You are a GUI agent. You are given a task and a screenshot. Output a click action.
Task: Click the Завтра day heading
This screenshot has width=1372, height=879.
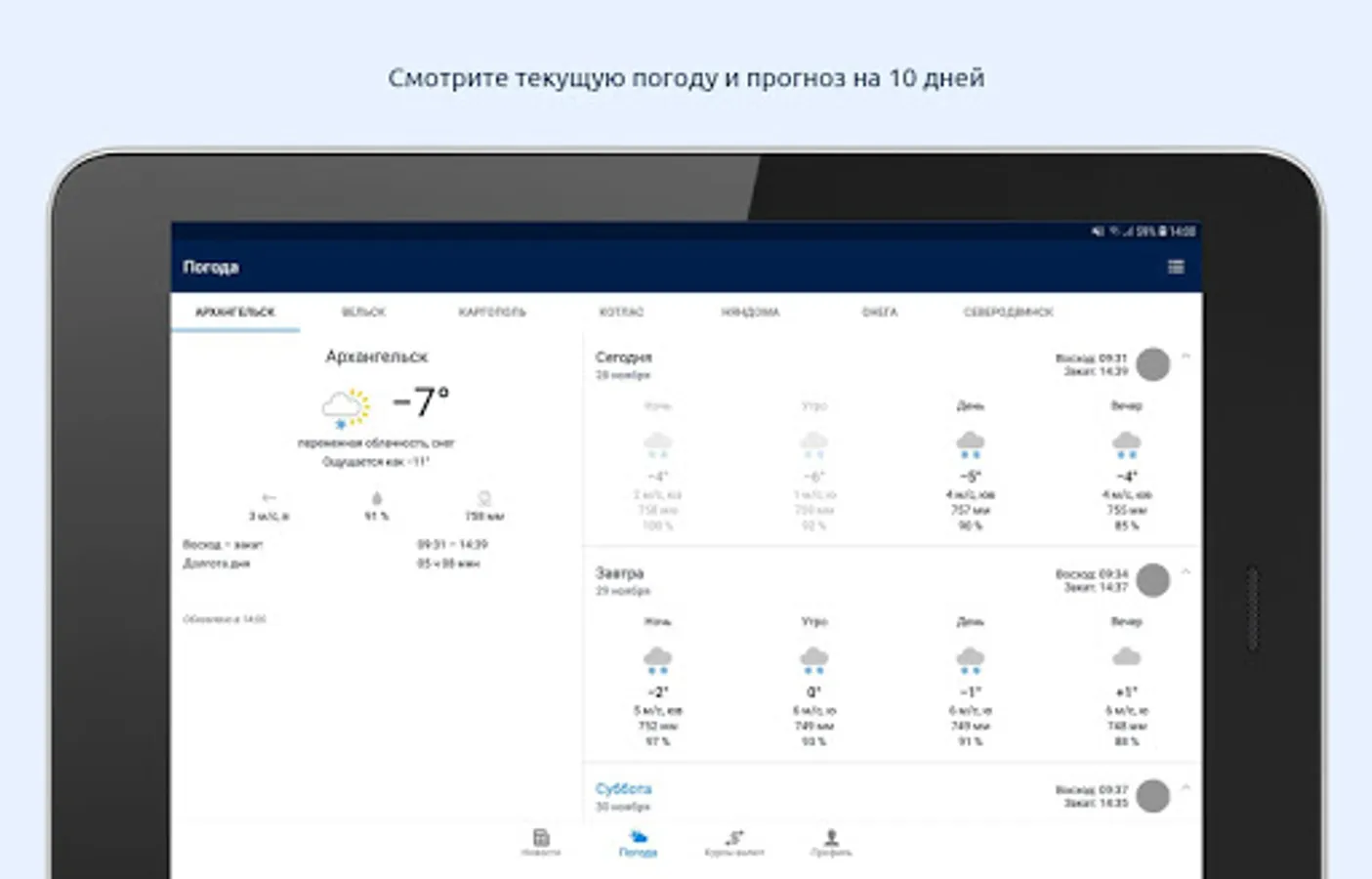pyautogui.click(x=619, y=573)
